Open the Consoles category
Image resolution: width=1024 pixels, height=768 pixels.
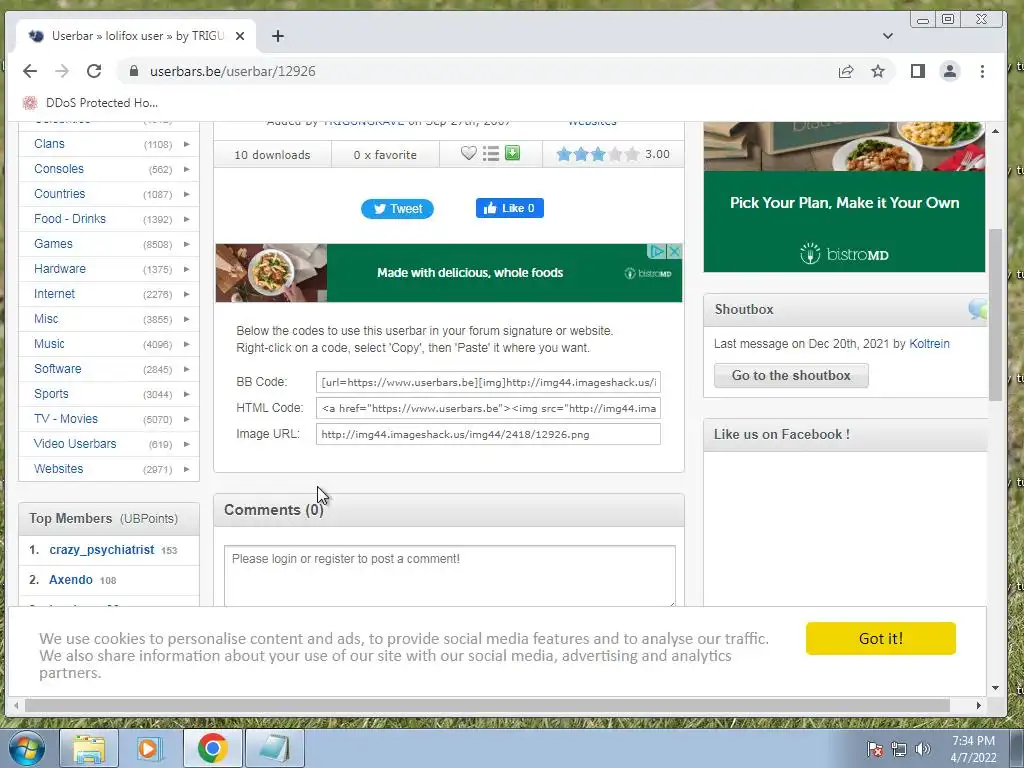coord(59,168)
